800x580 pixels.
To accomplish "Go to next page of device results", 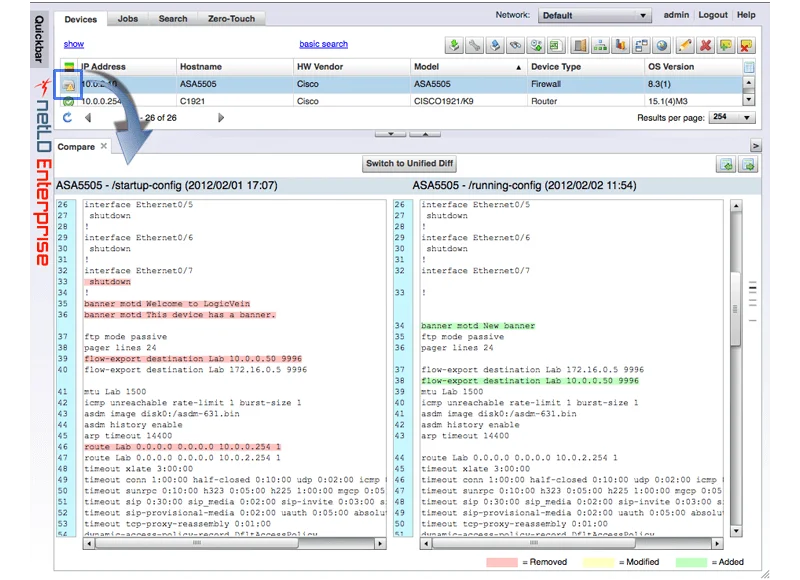I will click(x=221, y=118).
